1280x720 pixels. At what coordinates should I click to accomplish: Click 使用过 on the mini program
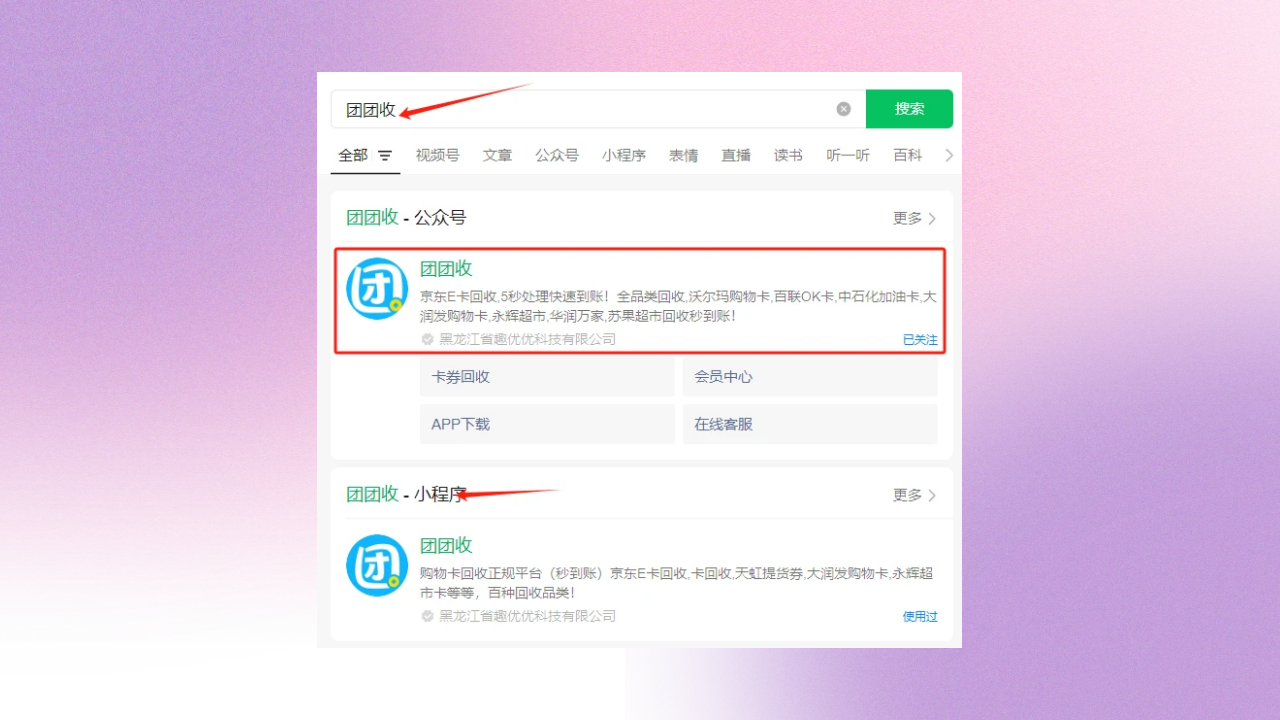pos(920,617)
